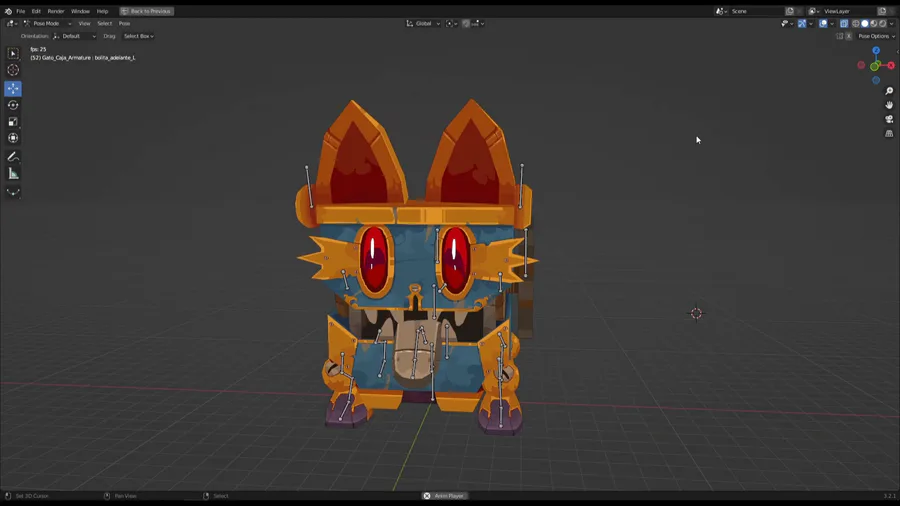Toggle auto IK icon left of X mirror

[x=840, y=36]
